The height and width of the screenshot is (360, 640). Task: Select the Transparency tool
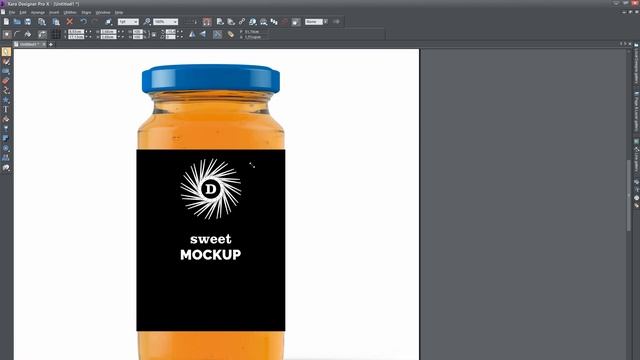6,129
